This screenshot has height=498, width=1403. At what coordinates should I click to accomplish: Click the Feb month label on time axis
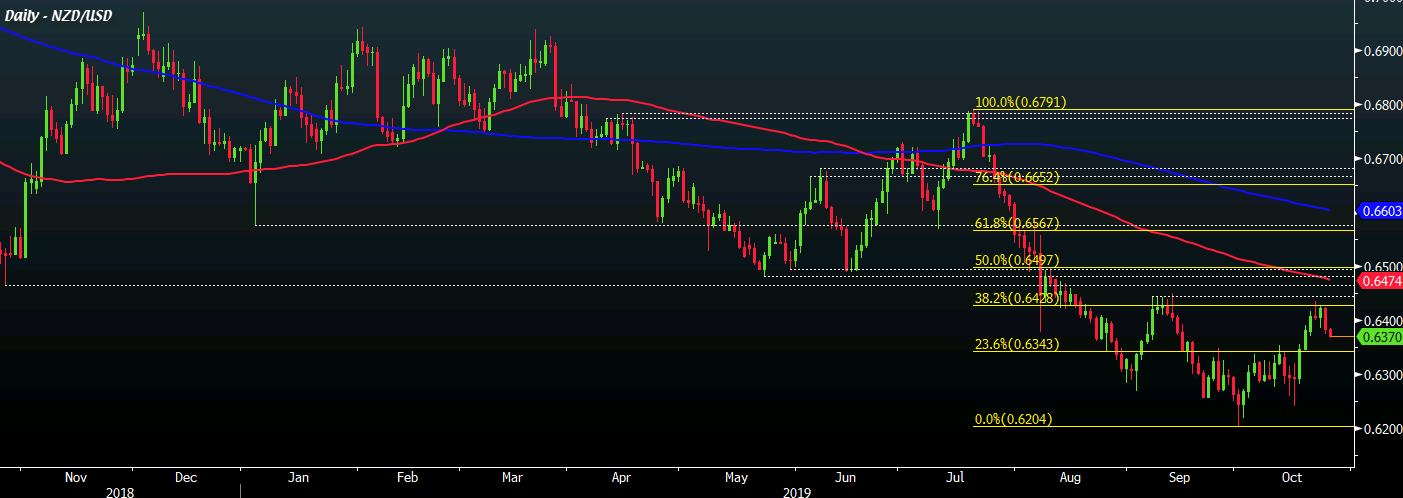[407, 478]
